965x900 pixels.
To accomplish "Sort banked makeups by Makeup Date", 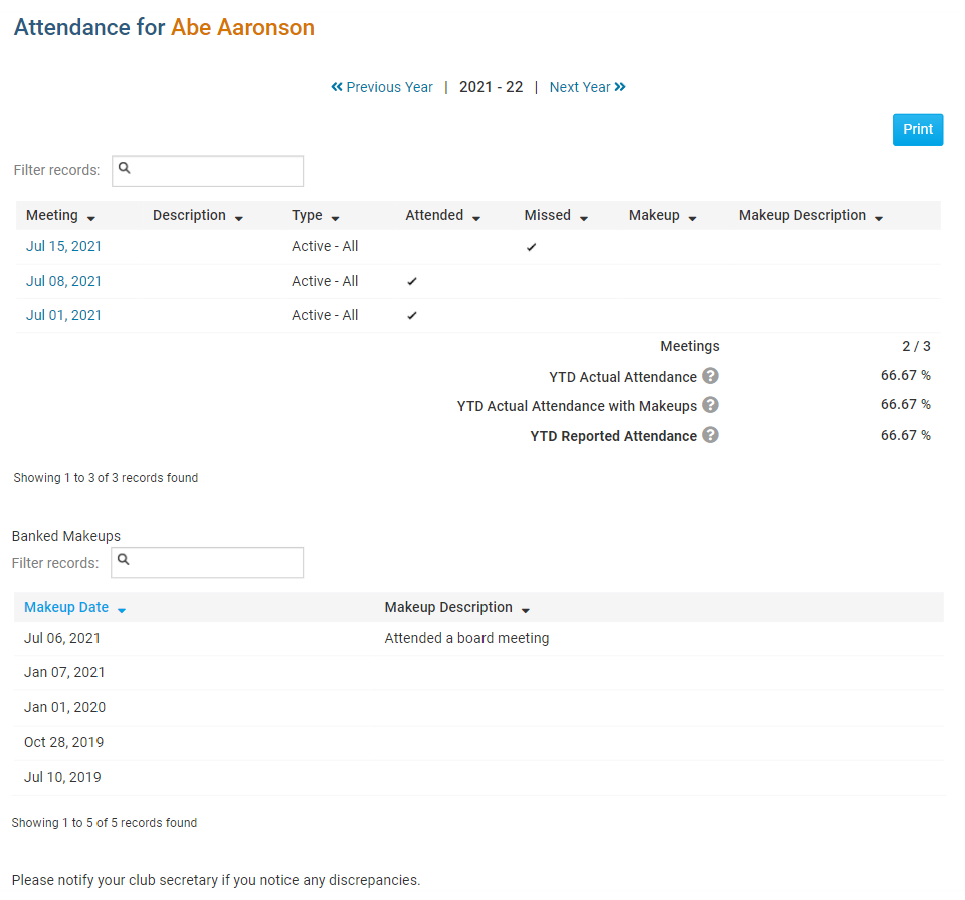I will point(75,608).
